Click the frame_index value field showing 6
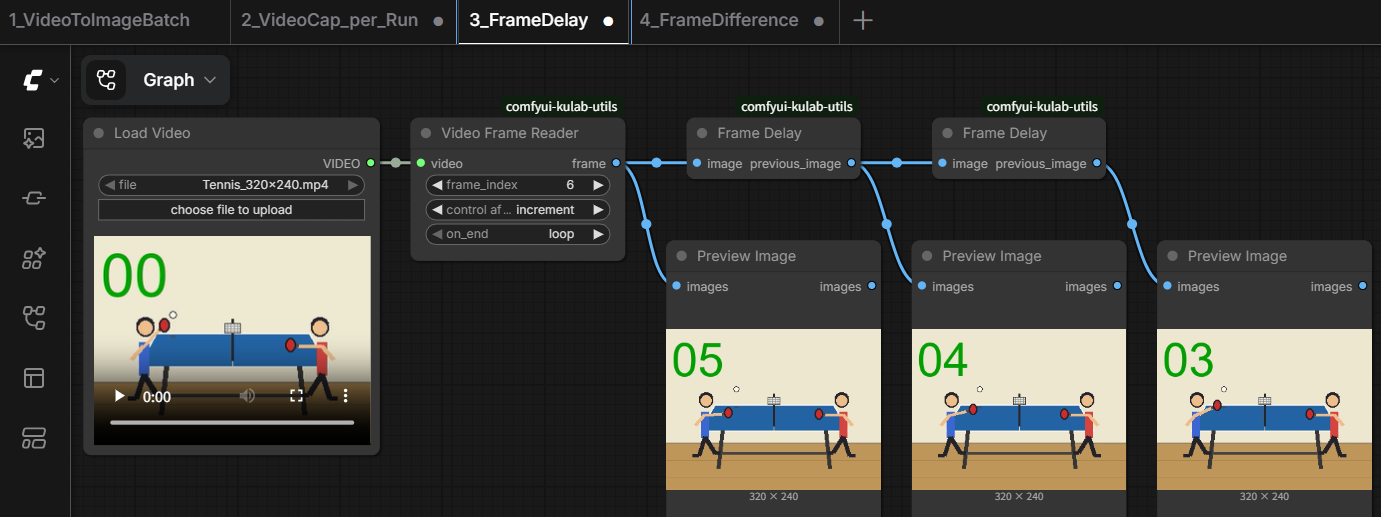This screenshot has height=517, width=1381. coord(518,185)
